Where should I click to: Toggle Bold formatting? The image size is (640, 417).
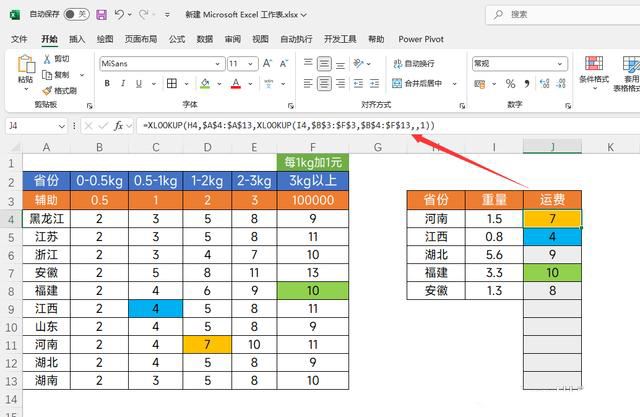coord(107,84)
